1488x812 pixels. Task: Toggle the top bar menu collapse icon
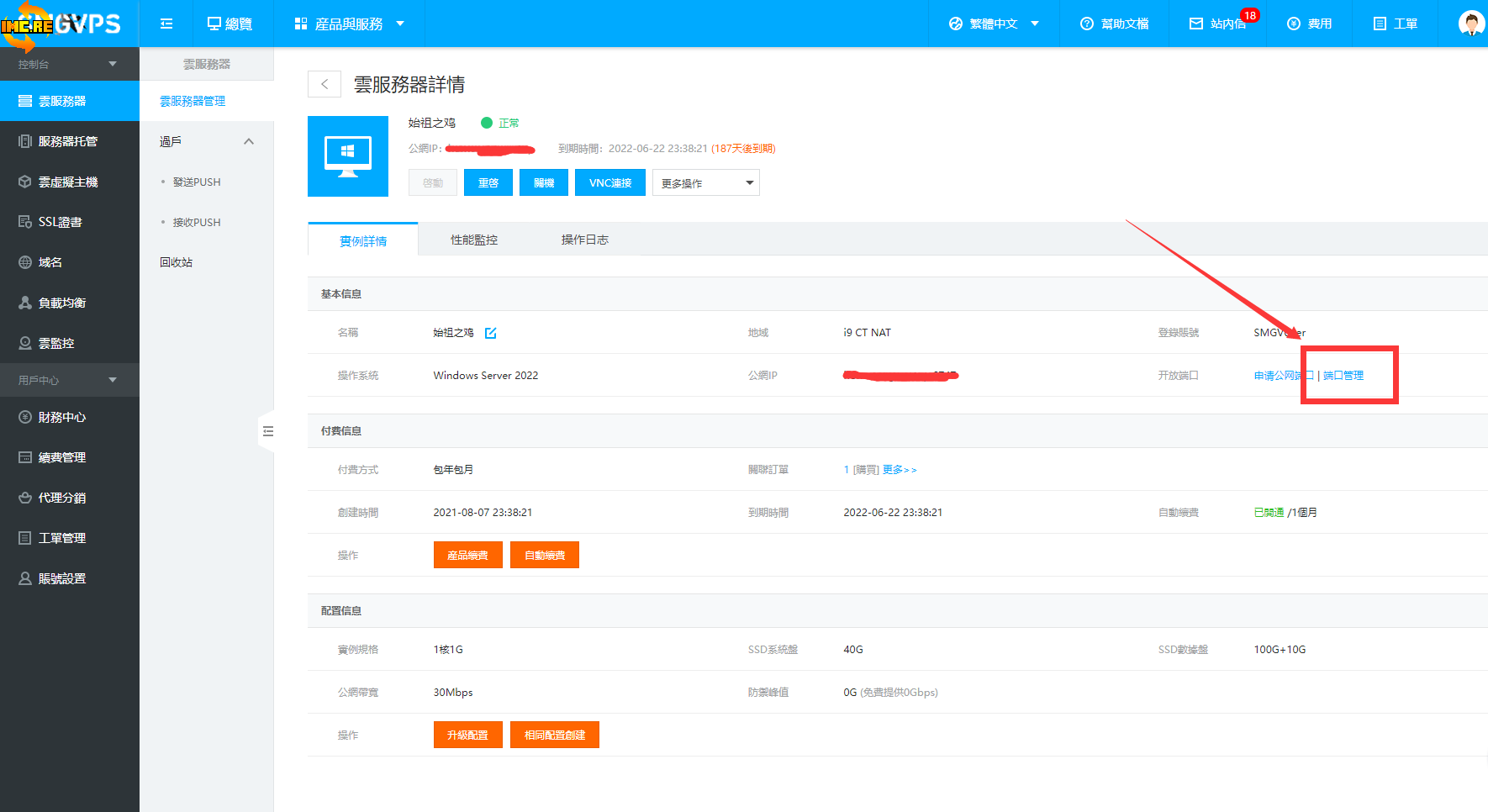click(x=166, y=24)
